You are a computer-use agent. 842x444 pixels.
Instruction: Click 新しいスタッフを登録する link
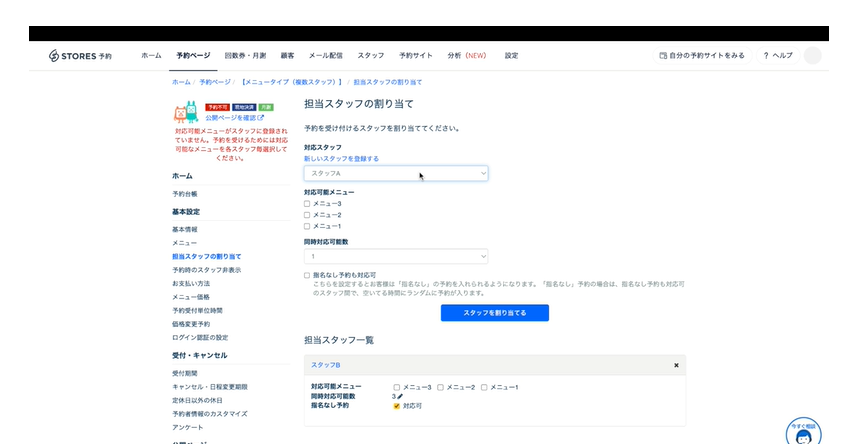click(x=341, y=158)
